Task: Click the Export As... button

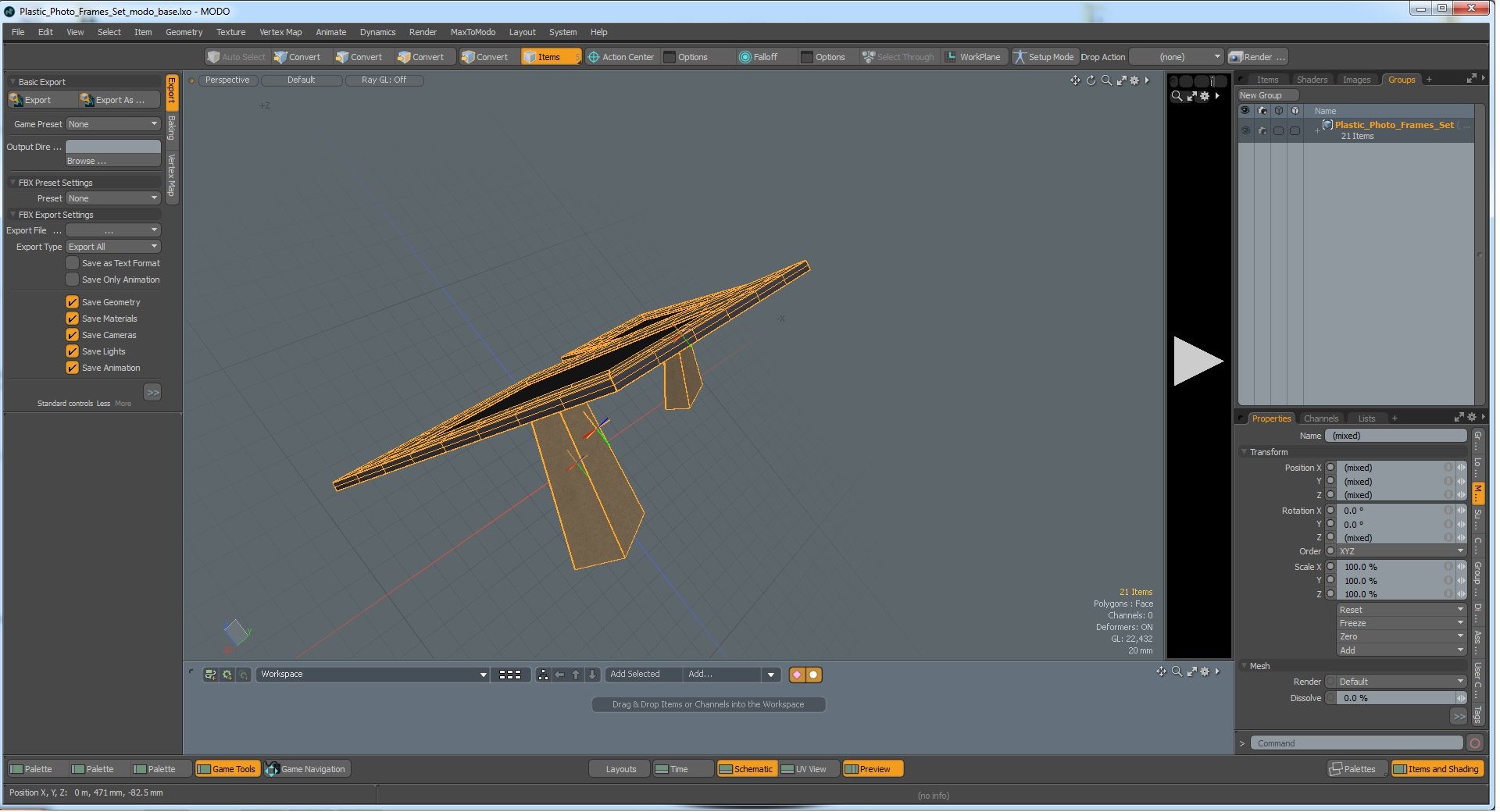Action: tap(120, 100)
